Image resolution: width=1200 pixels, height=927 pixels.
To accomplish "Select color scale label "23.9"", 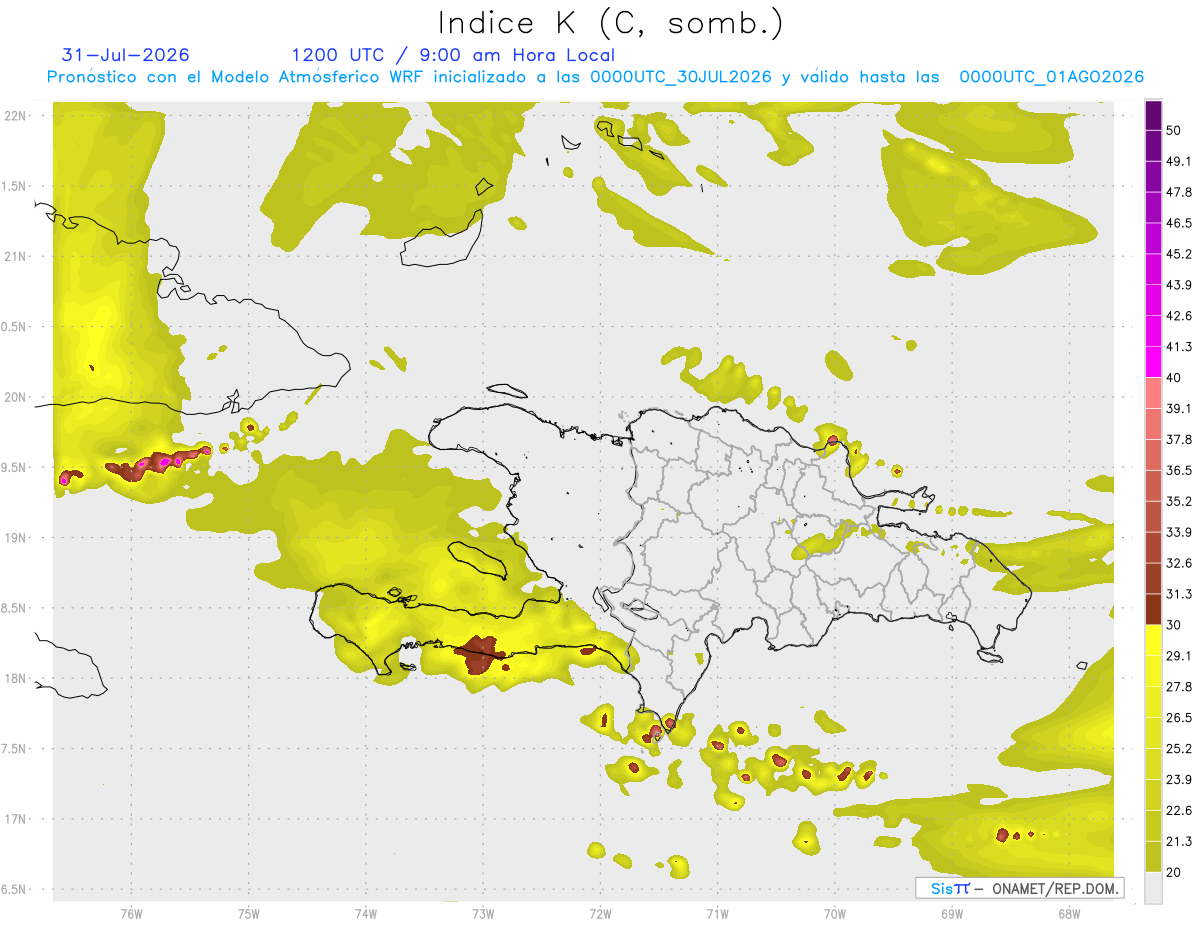I will [x=1179, y=780].
